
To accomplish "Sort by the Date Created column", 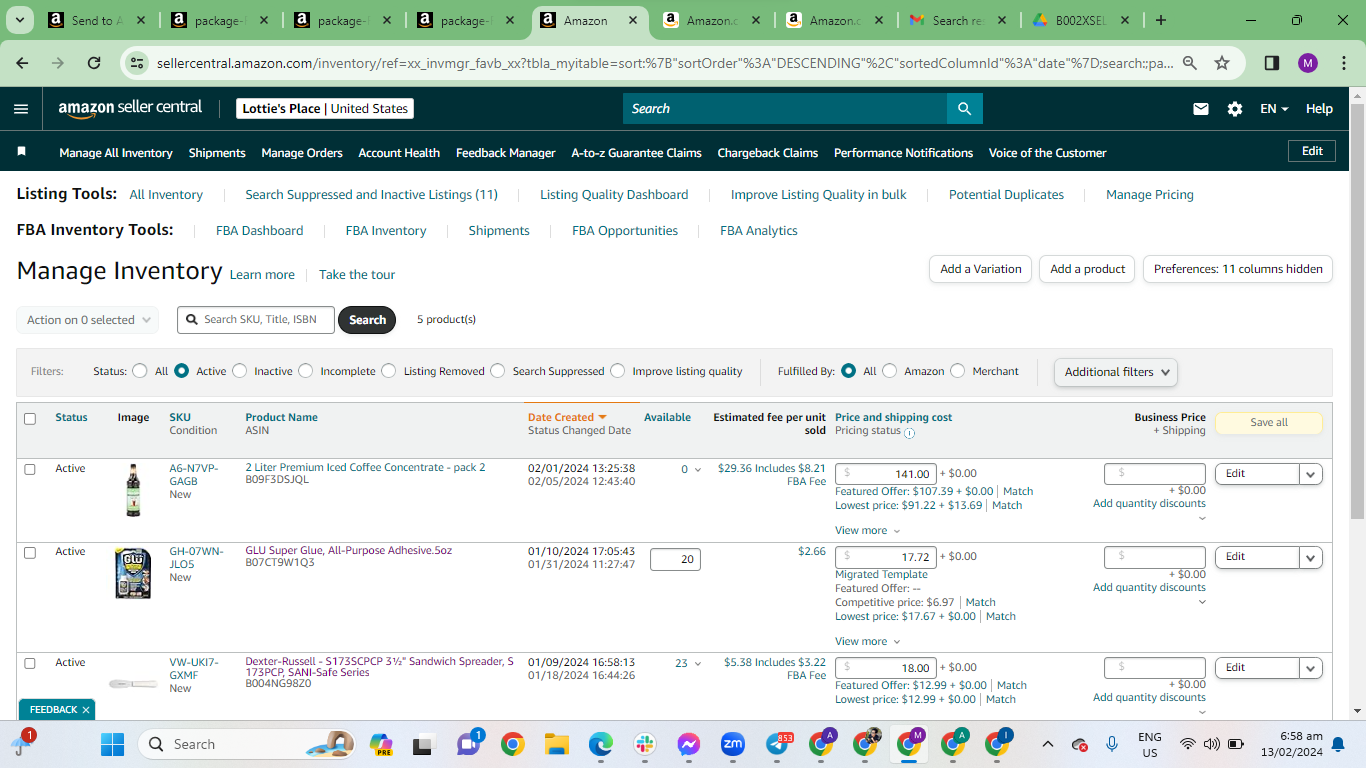I will pyautogui.click(x=567, y=417).
